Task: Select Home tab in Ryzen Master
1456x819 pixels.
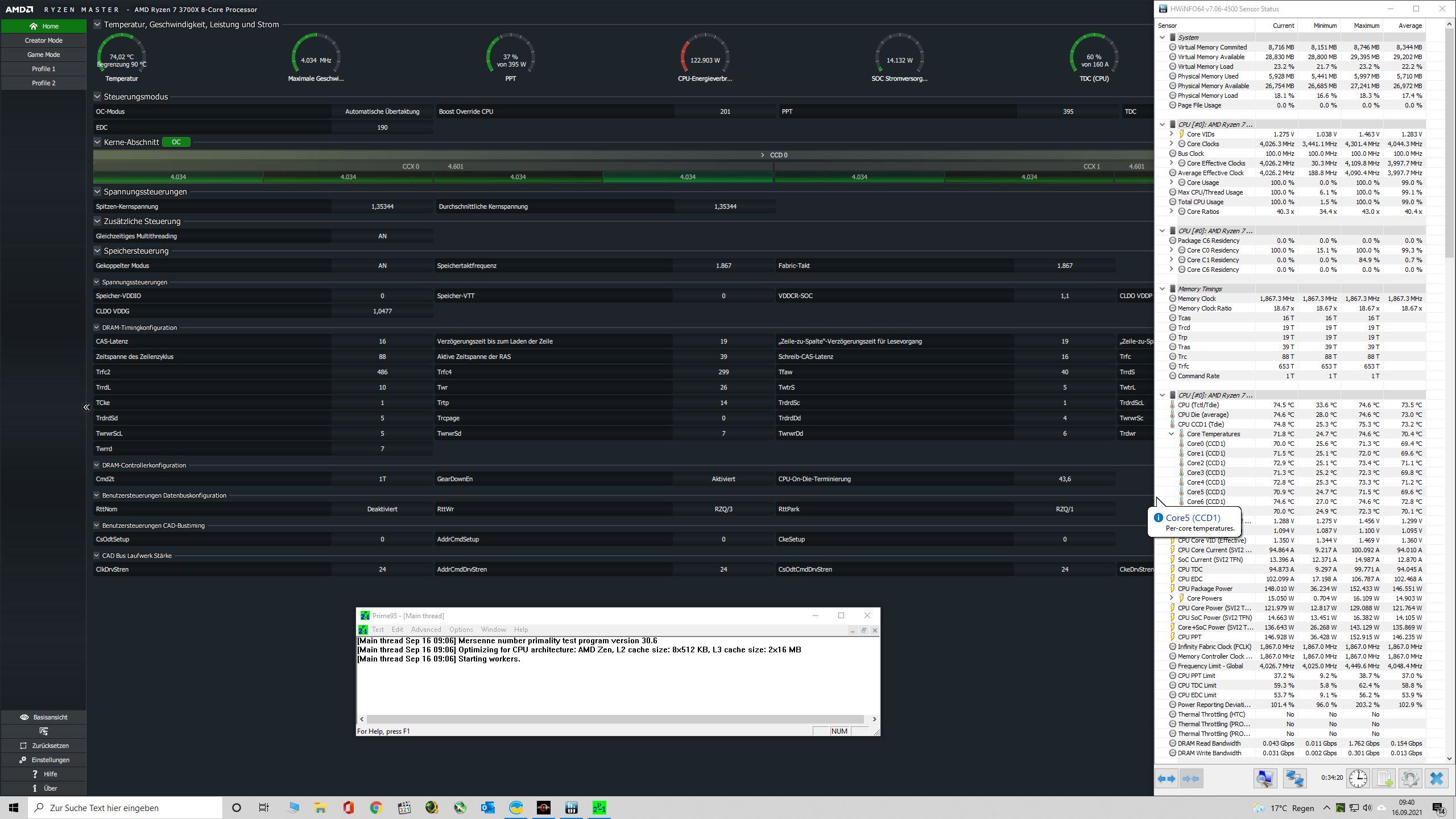Action: [x=44, y=26]
